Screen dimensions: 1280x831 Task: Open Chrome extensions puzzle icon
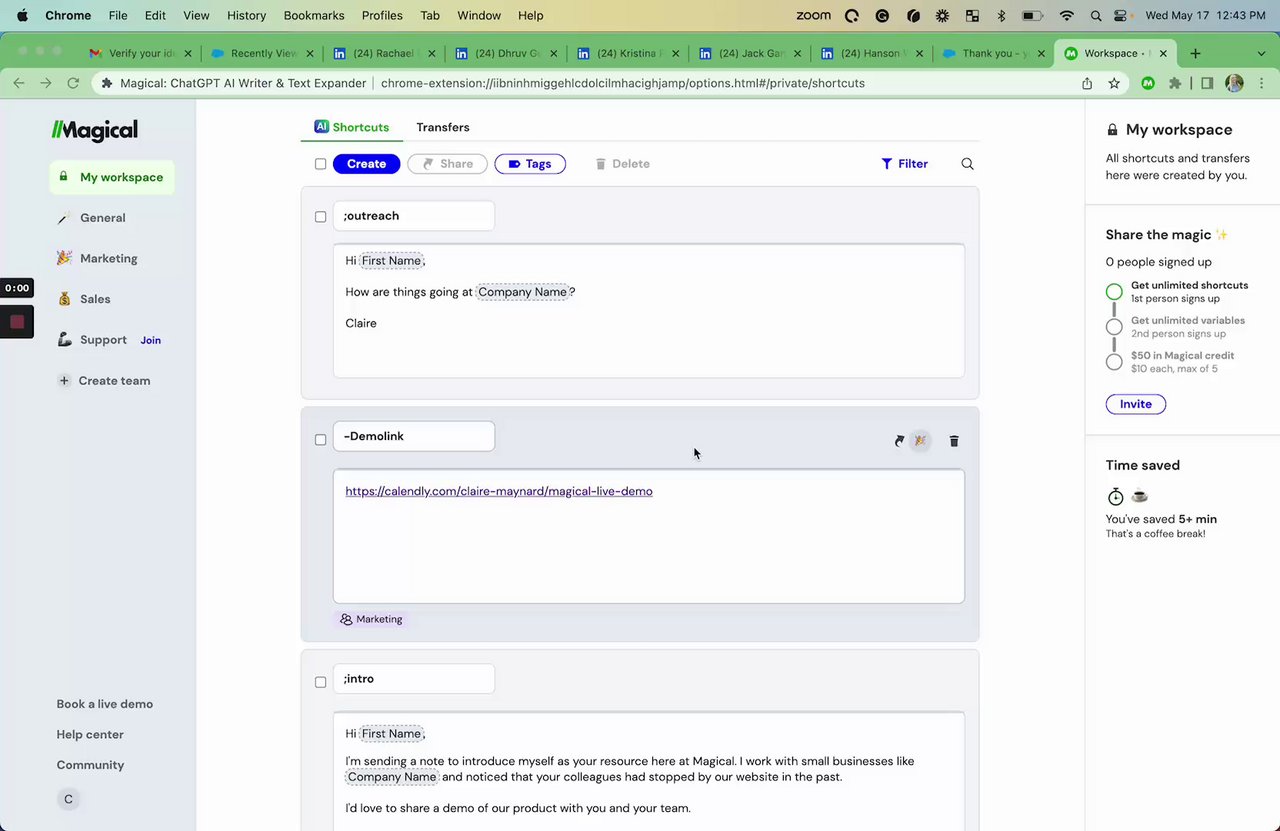1175,83
